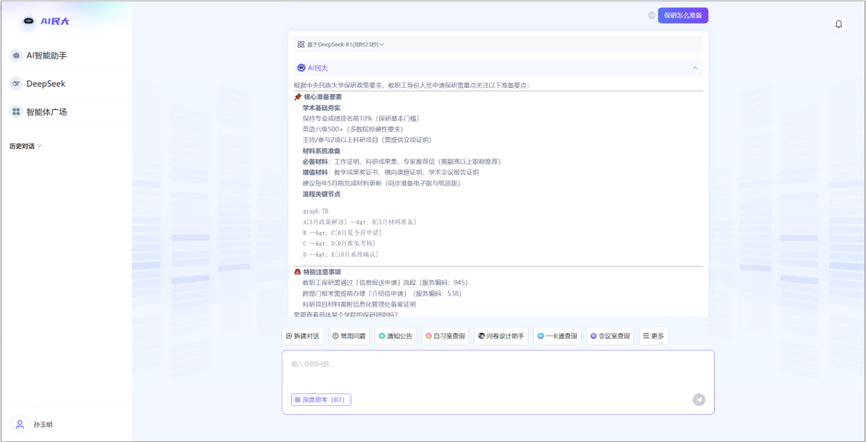Click the DeepSeek-R1 model icon
866x442 pixels.
(x=301, y=44)
